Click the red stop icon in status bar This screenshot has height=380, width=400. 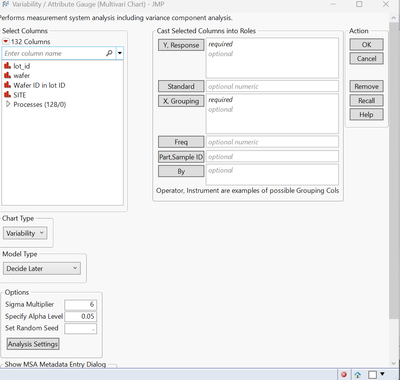point(344,375)
